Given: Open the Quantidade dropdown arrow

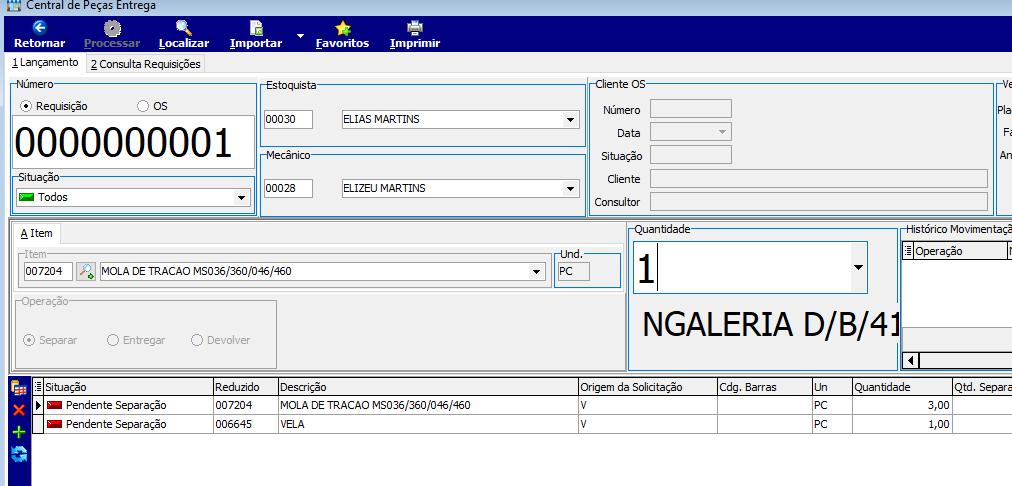Looking at the screenshot, I should [858, 267].
